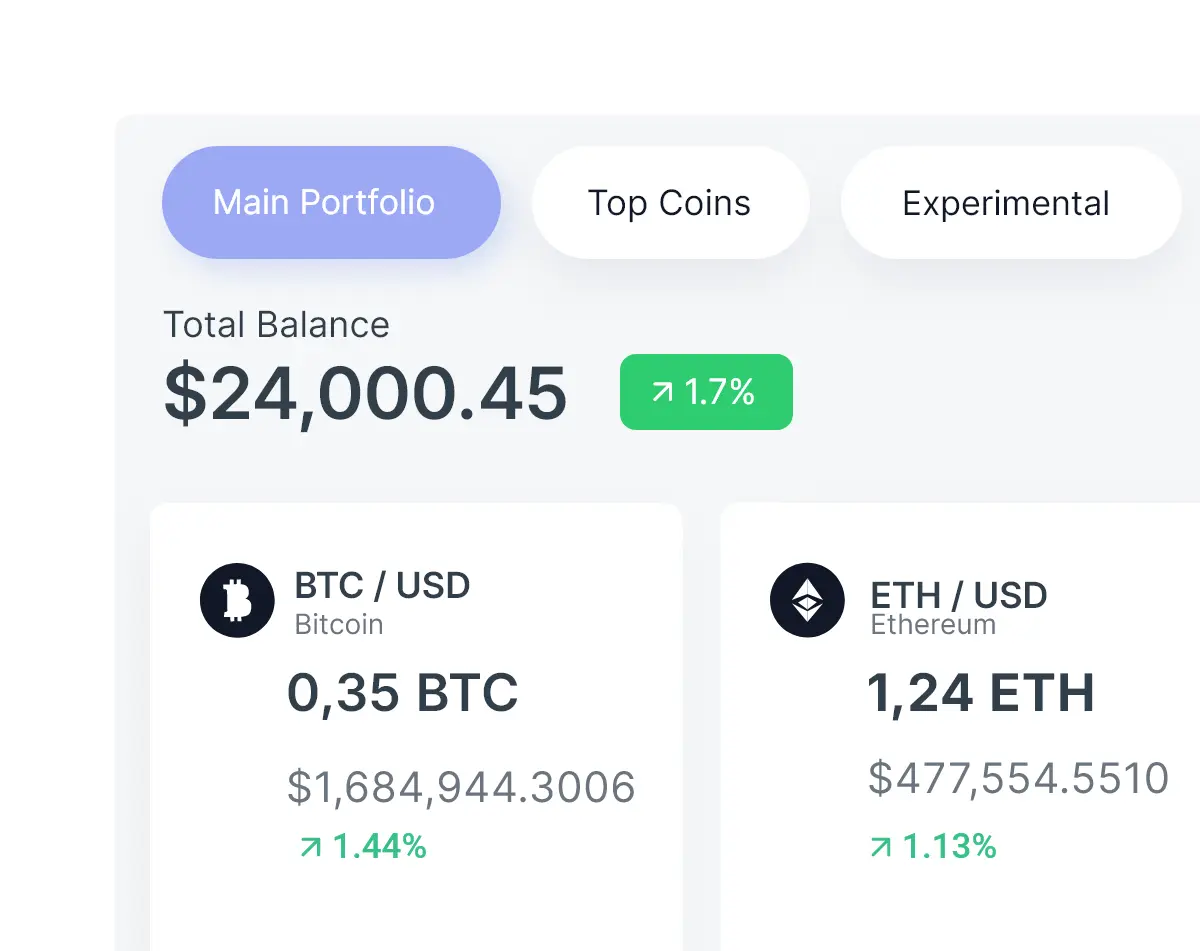The height and width of the screenshot is (951, 1200).
Task: Open the Ethereum holdings card
Action: [960, 720]
